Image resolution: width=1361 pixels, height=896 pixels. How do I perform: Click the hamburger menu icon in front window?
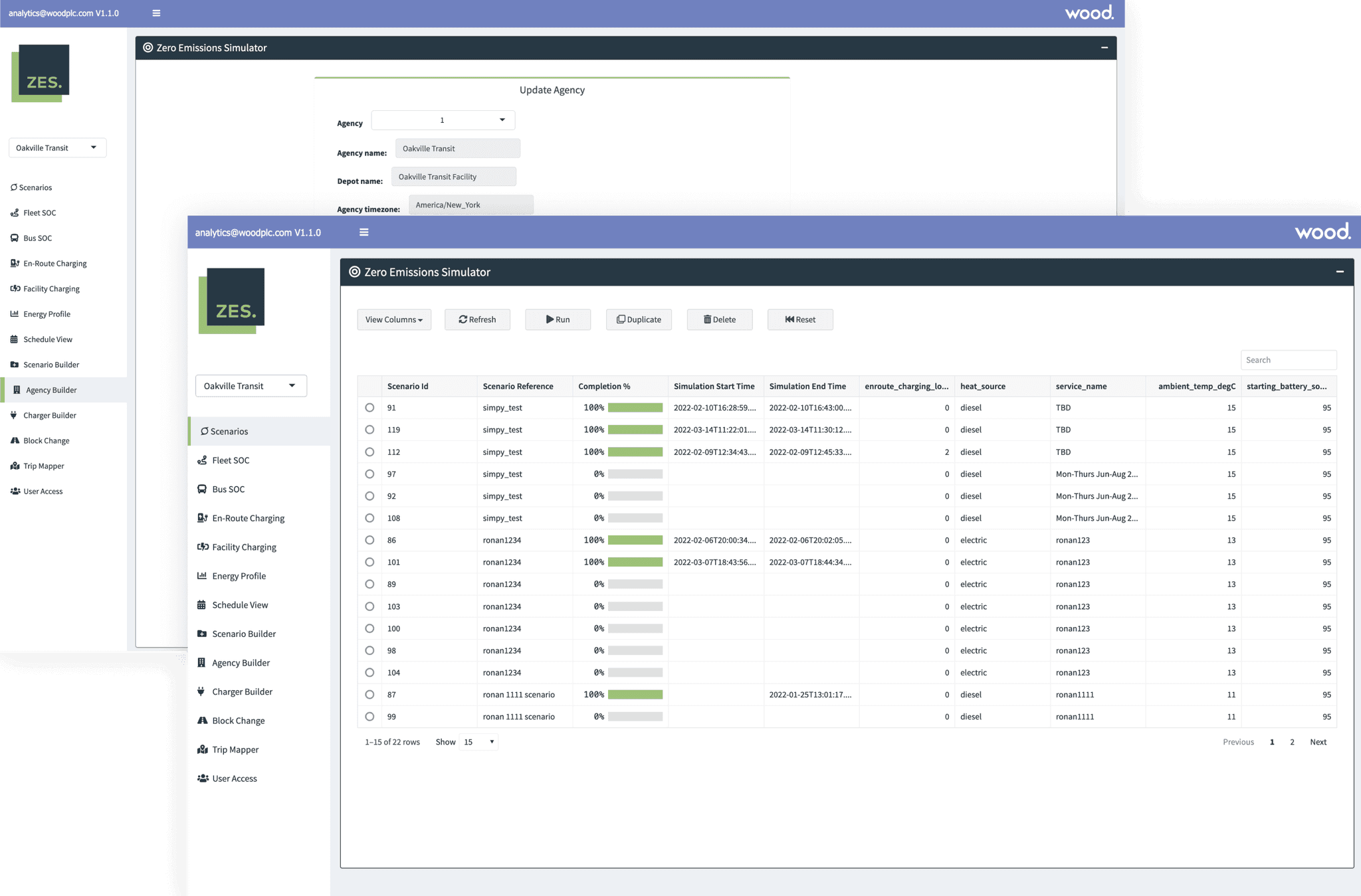click(364, 232)
